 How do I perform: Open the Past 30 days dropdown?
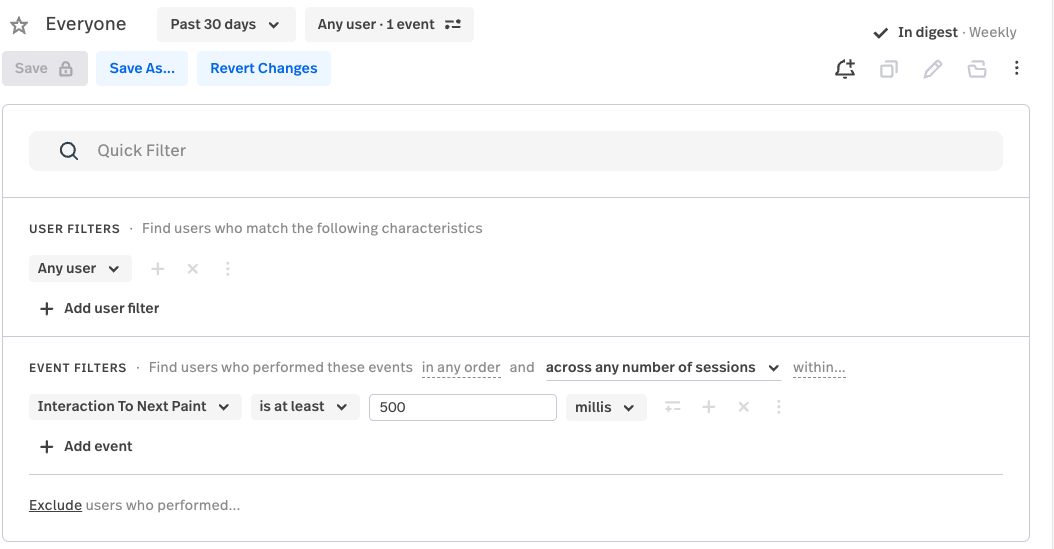(225, 24)
